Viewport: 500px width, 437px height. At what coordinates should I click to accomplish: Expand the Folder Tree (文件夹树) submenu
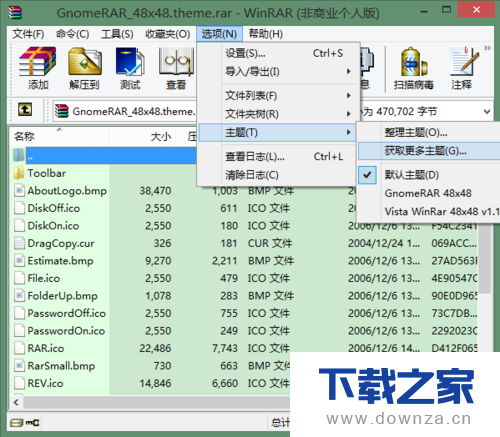[x=278, y=114]
